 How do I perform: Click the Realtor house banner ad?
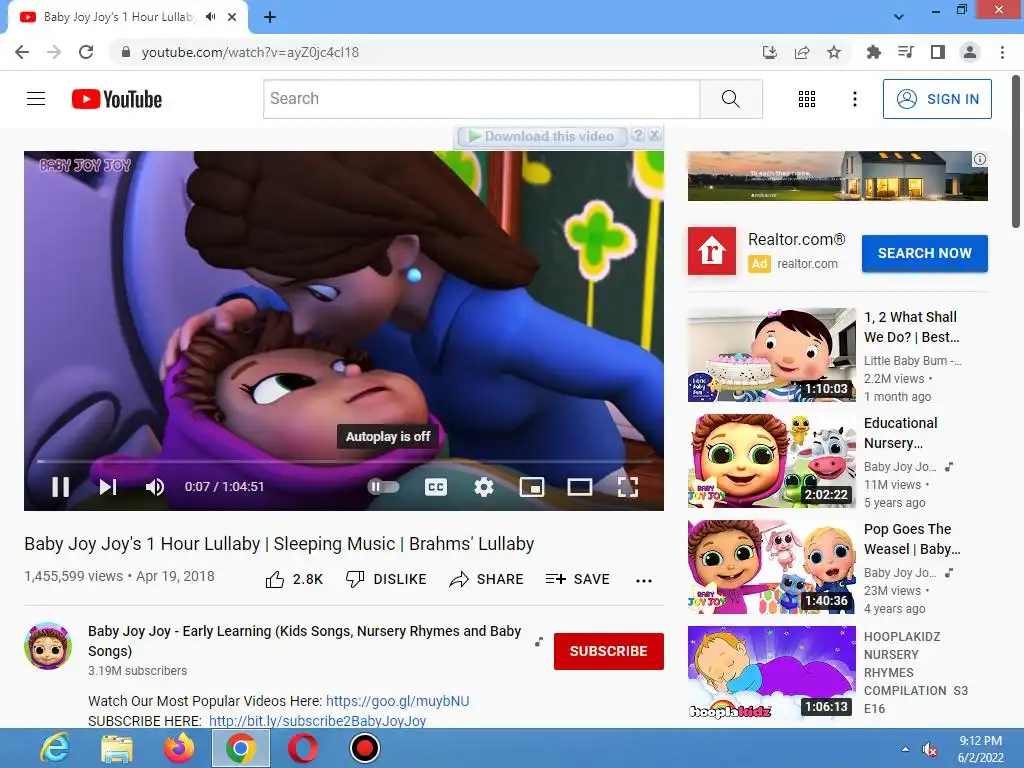coord(837,176)
